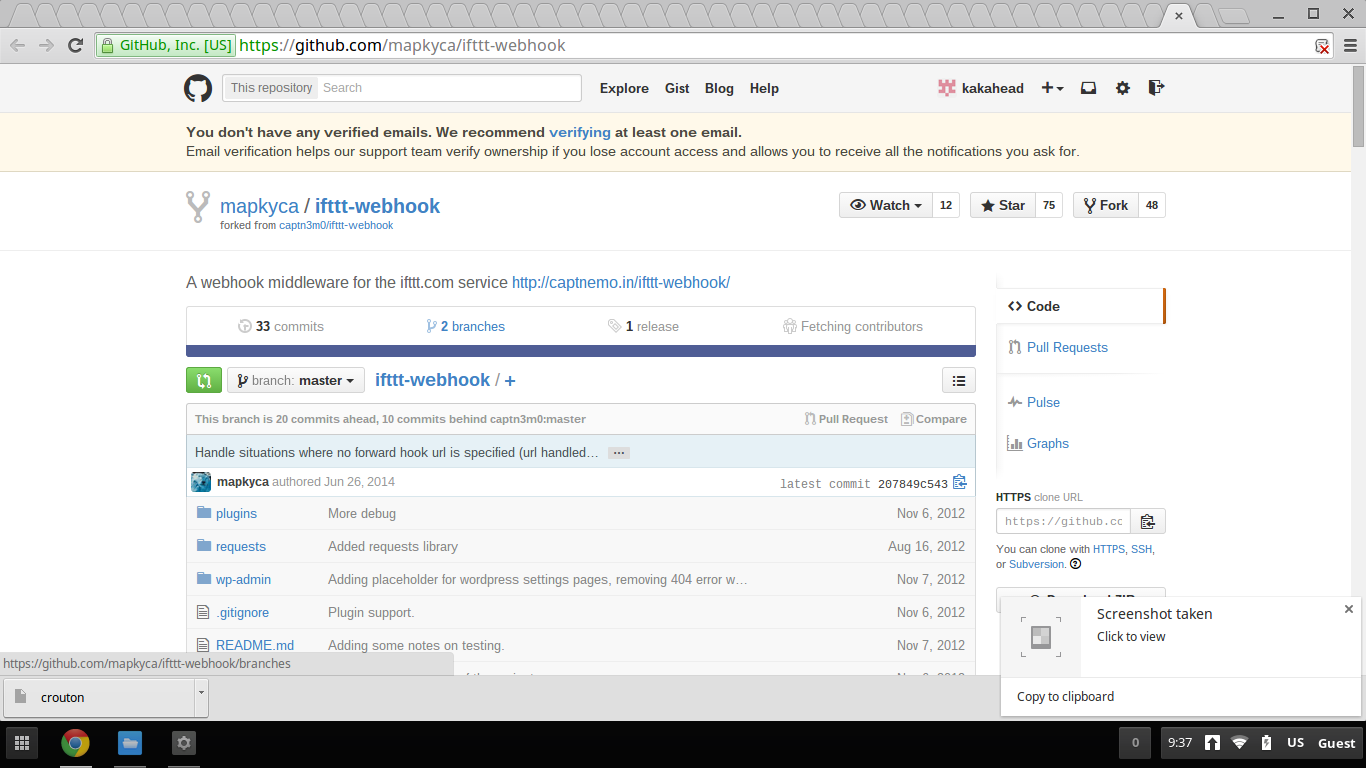Open mapkyca owner link
The image size is (1366, 768).
pyautogui.click(x=259, y=206)
